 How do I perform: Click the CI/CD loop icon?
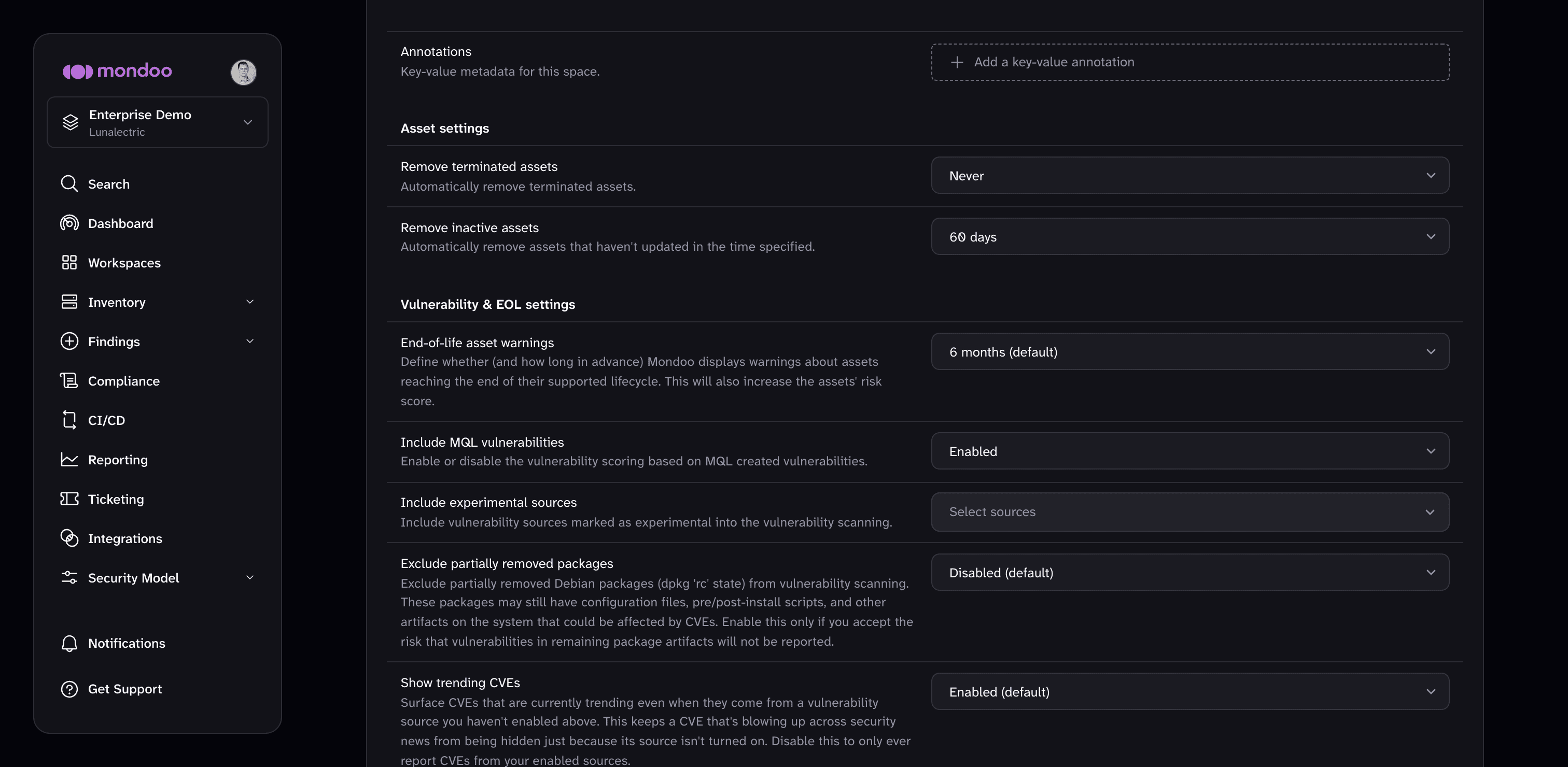coord(69,420)
